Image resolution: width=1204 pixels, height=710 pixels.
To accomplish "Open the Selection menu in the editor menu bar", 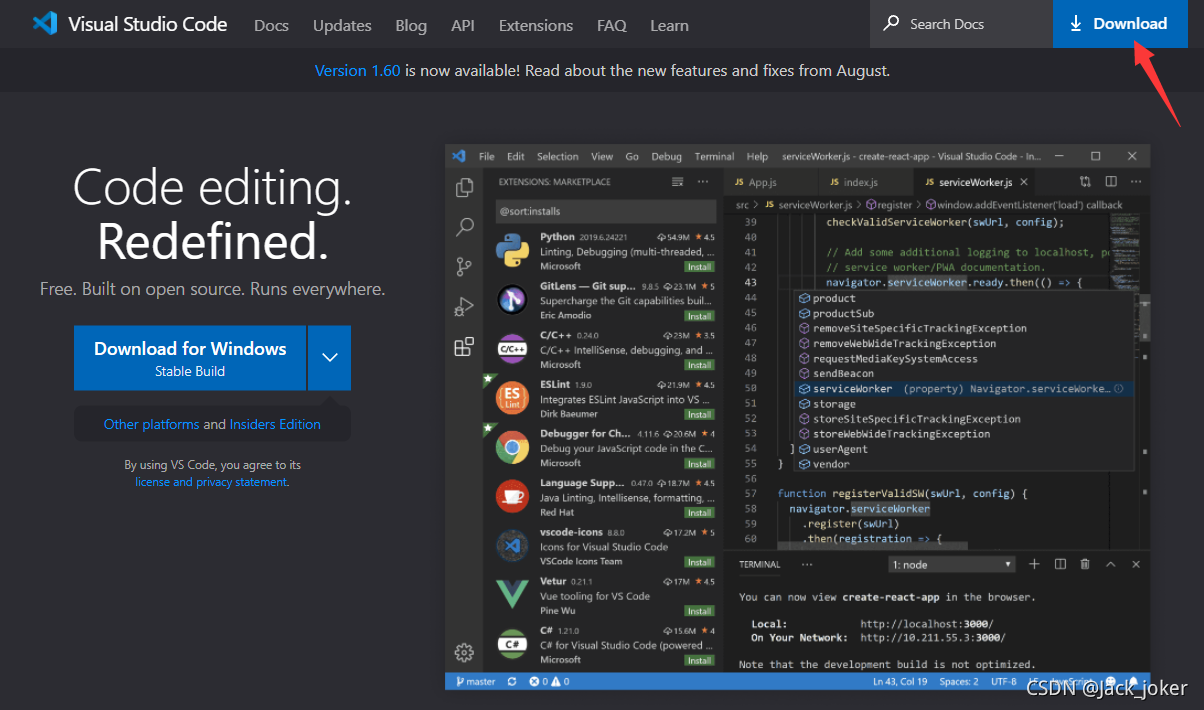I will pyautogui.click(x=558, y=156).
